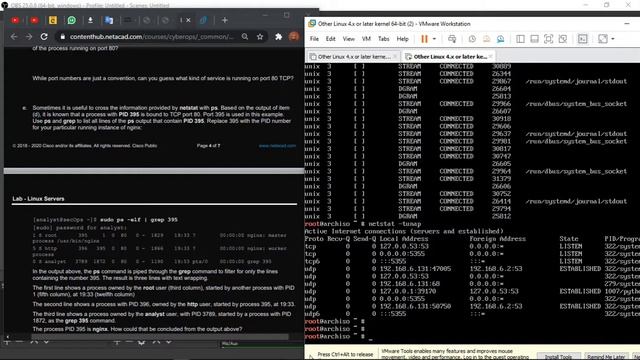The image size is (640, 360).
Task: Click the '192.168.6.131:47005' local address
Action: 416,269
